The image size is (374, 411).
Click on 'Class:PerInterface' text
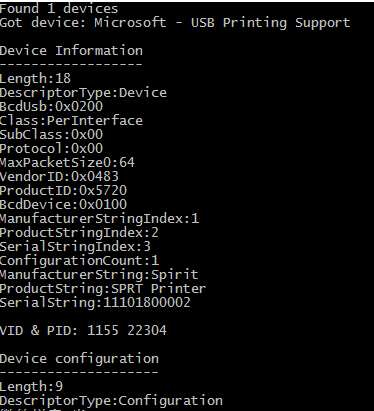71,120
